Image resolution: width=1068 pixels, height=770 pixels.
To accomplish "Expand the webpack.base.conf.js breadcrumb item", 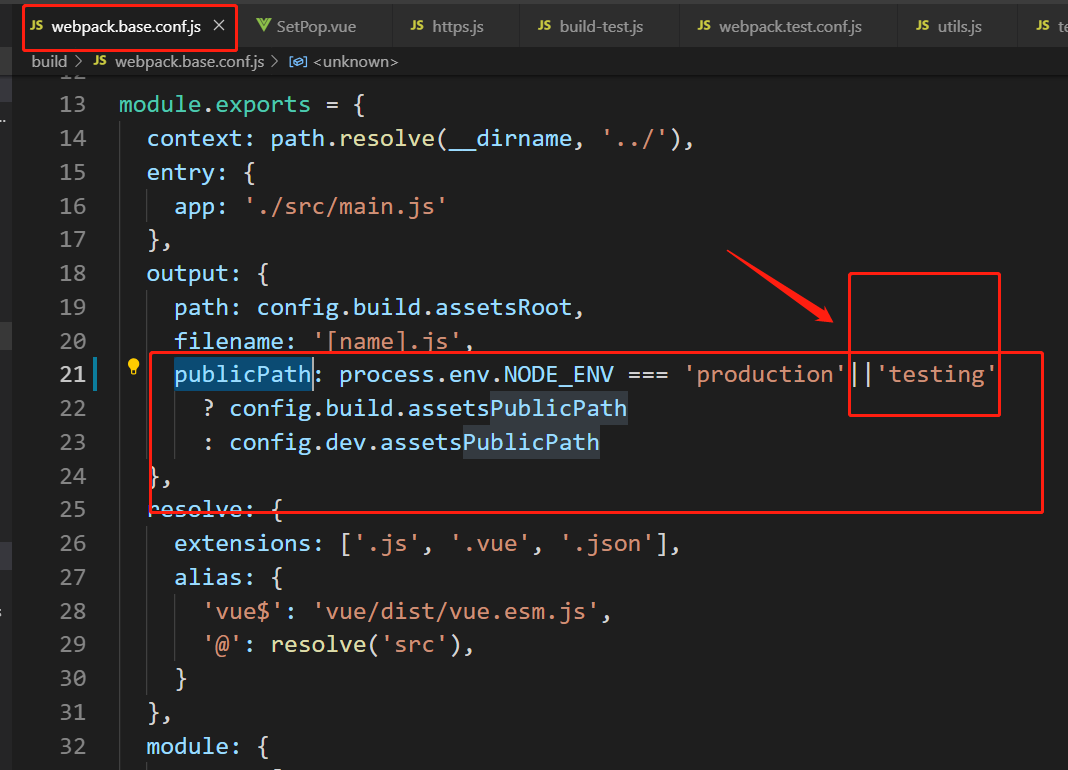I will pyautogui.click(x=189, y=62).
